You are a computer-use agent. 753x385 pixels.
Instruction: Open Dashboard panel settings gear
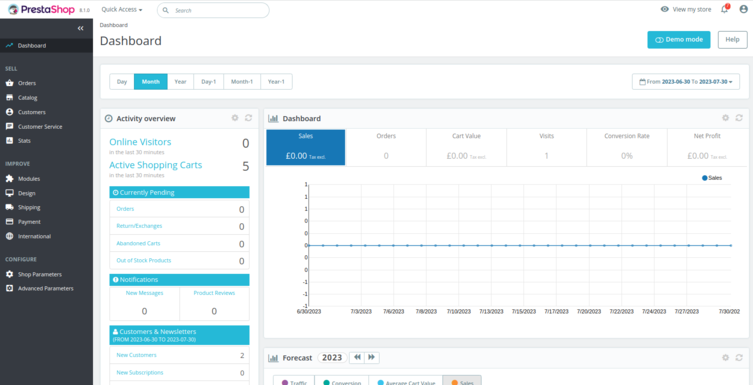[x=726, y=118]
